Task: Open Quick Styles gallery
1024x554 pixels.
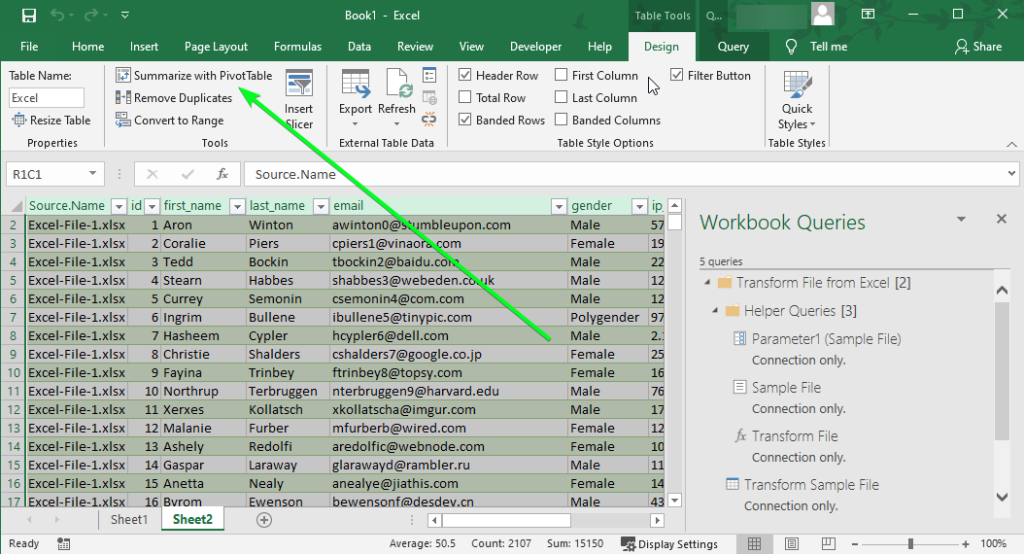Action: [x=797, y=99]
